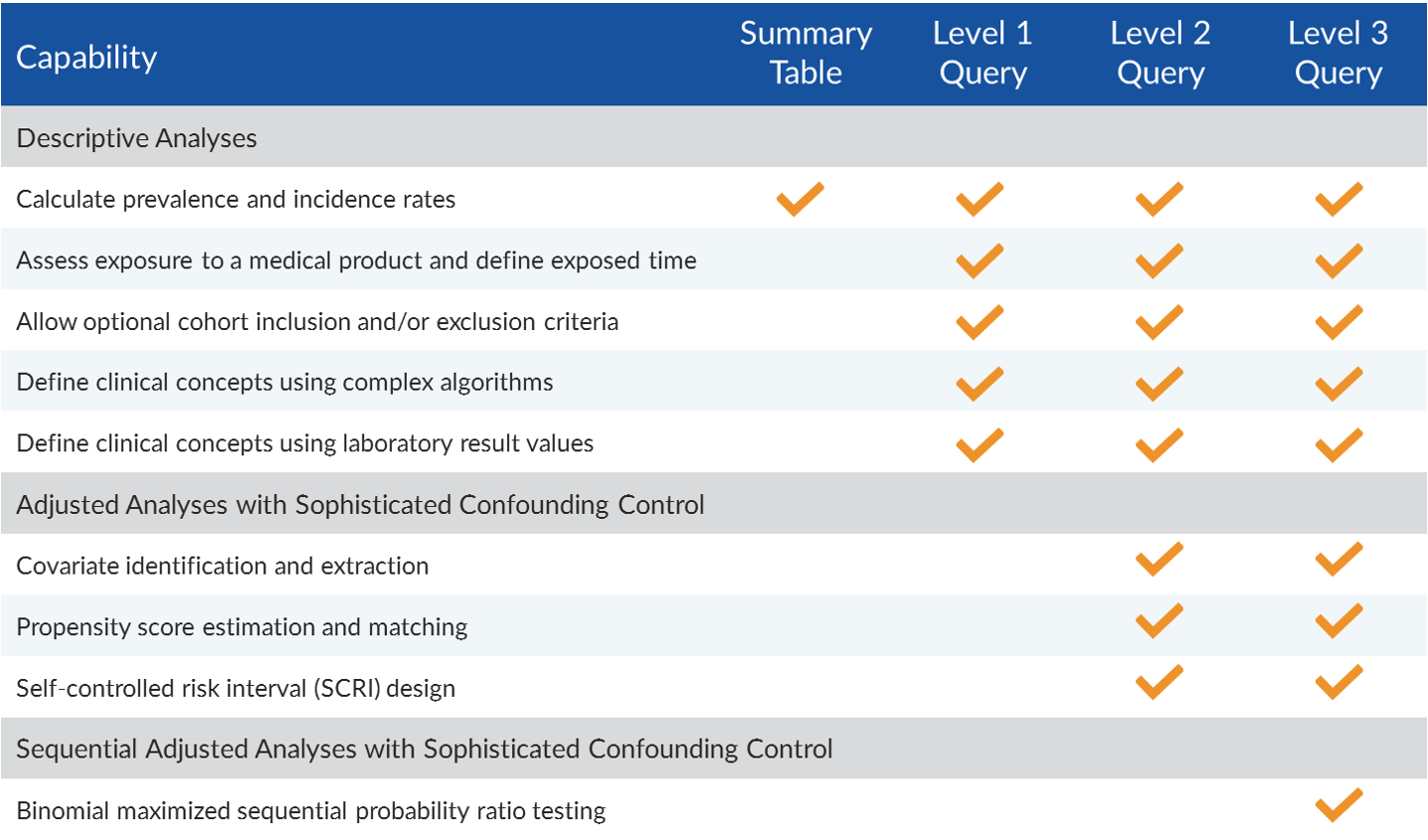Click the Propensity score estimation and matching text

242,627
